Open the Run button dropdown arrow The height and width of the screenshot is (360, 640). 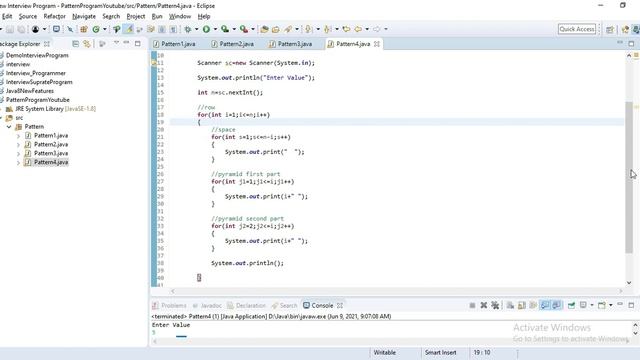coord(215,29)
